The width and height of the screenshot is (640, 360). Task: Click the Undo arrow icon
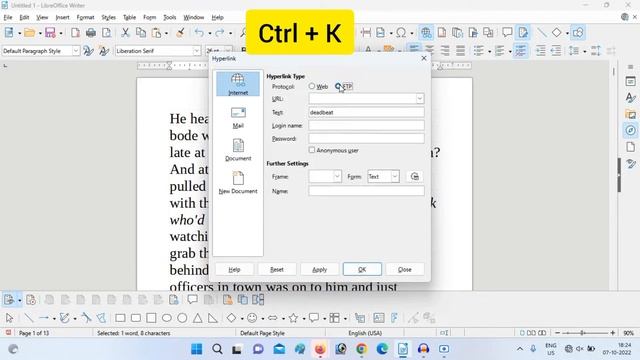point(199,33)
